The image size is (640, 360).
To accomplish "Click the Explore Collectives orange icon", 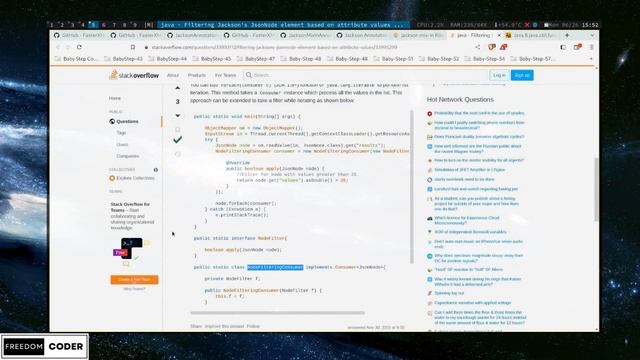I will 112,178.
